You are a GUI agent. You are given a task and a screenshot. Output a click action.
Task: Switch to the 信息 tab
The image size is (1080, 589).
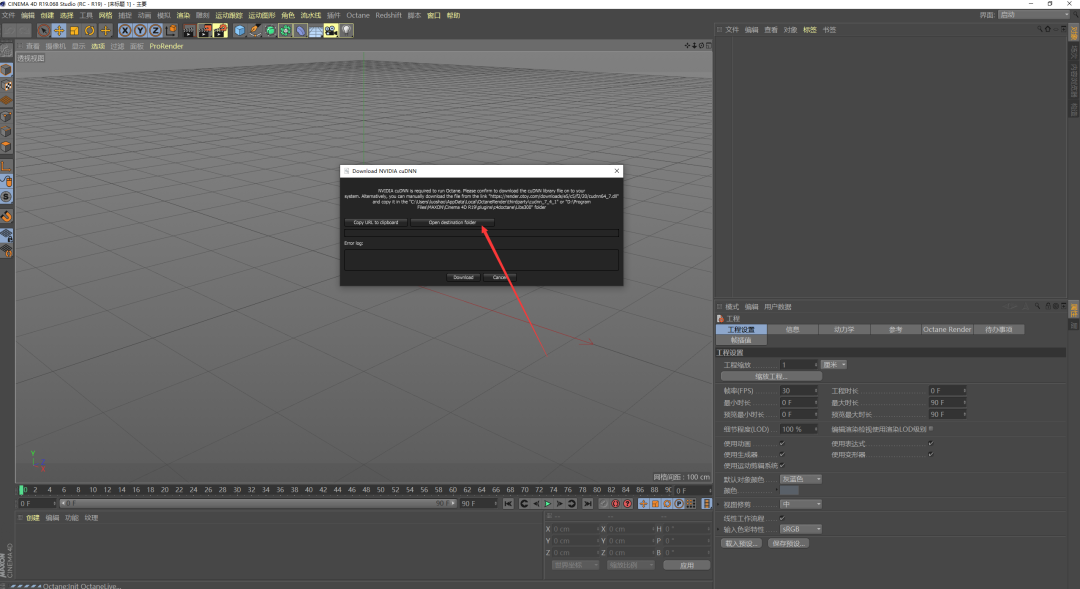(x=793, y=329)
